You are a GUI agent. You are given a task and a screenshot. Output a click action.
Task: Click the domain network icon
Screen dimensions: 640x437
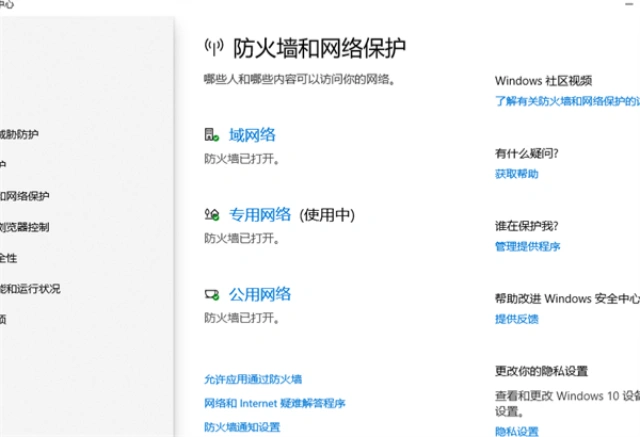[x=211, y=135]
